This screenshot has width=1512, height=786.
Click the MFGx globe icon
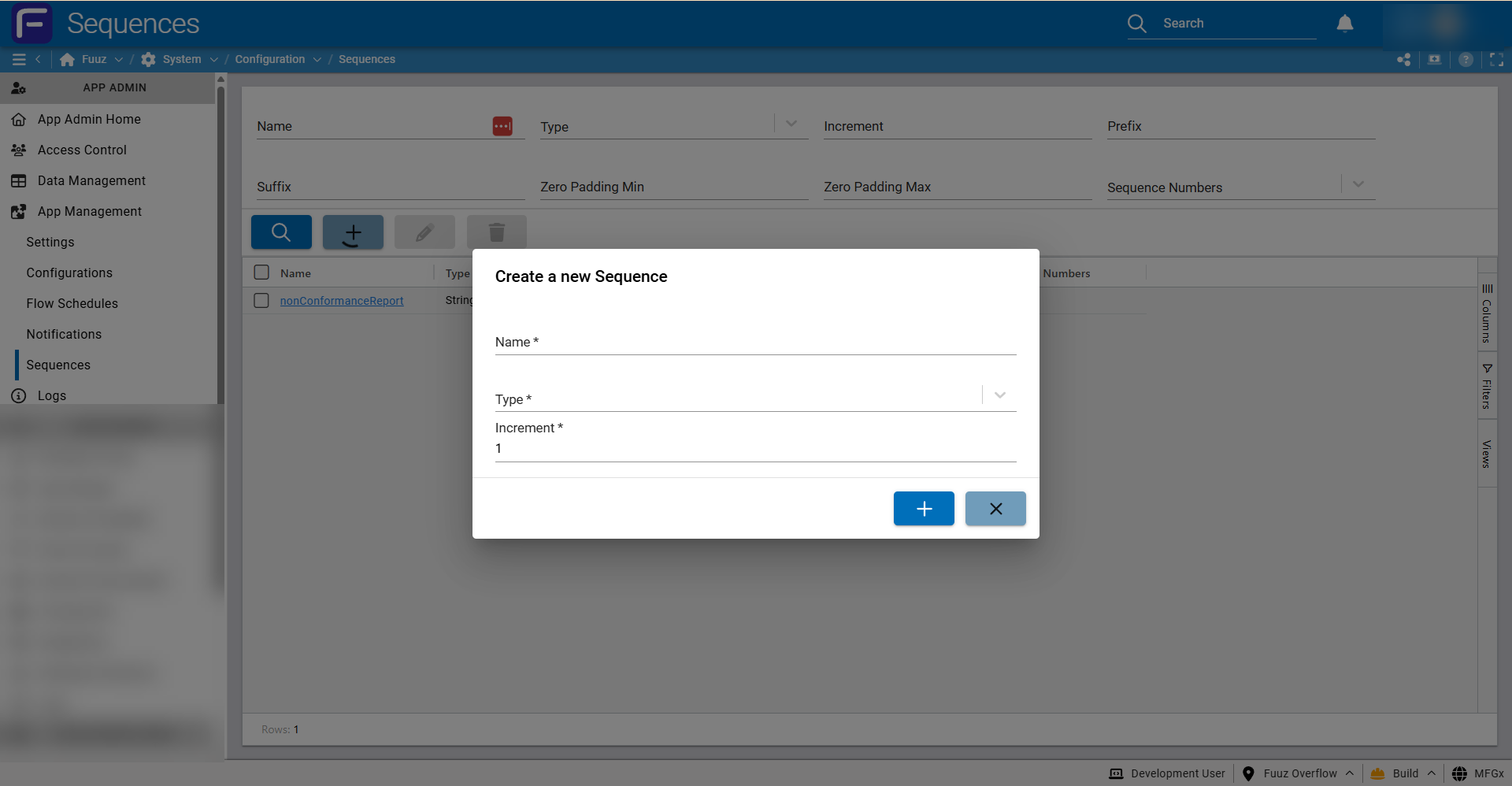point(1459,773)
